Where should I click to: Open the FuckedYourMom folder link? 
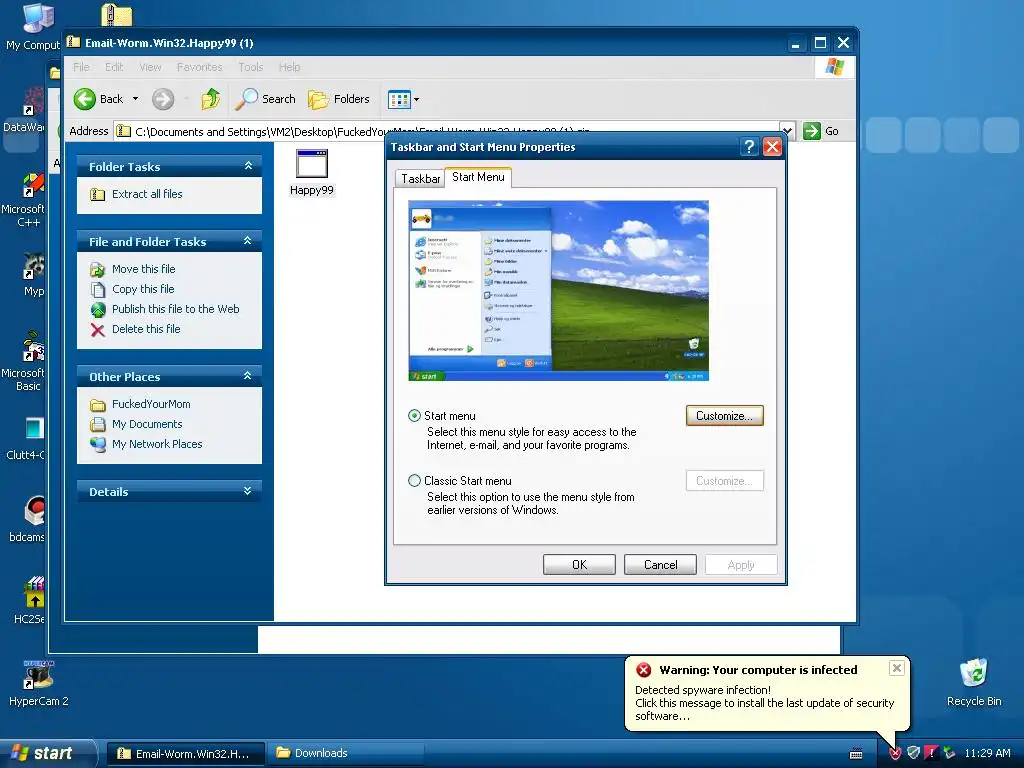(x=151, y=404)
